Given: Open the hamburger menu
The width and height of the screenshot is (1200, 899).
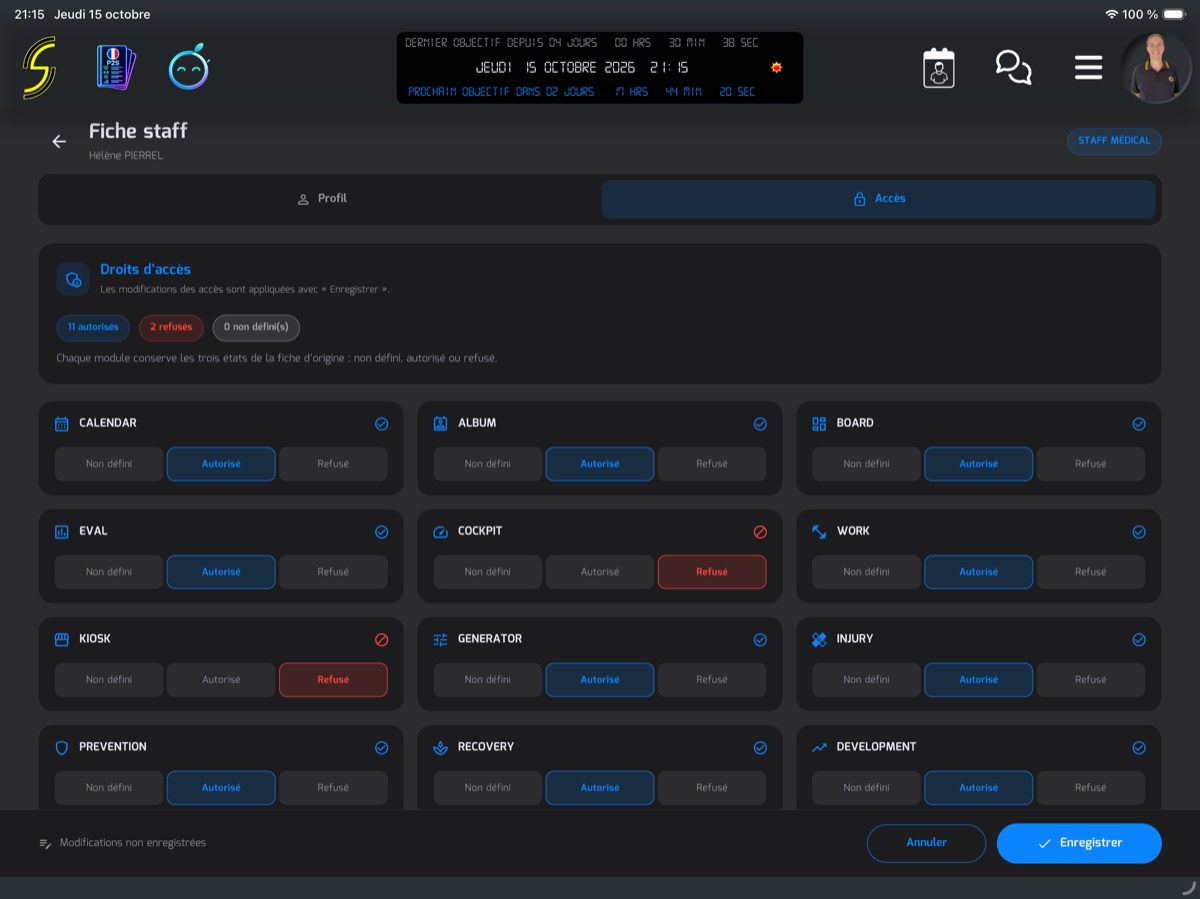Looking at the screenshot, I should tap(1088, 68).
